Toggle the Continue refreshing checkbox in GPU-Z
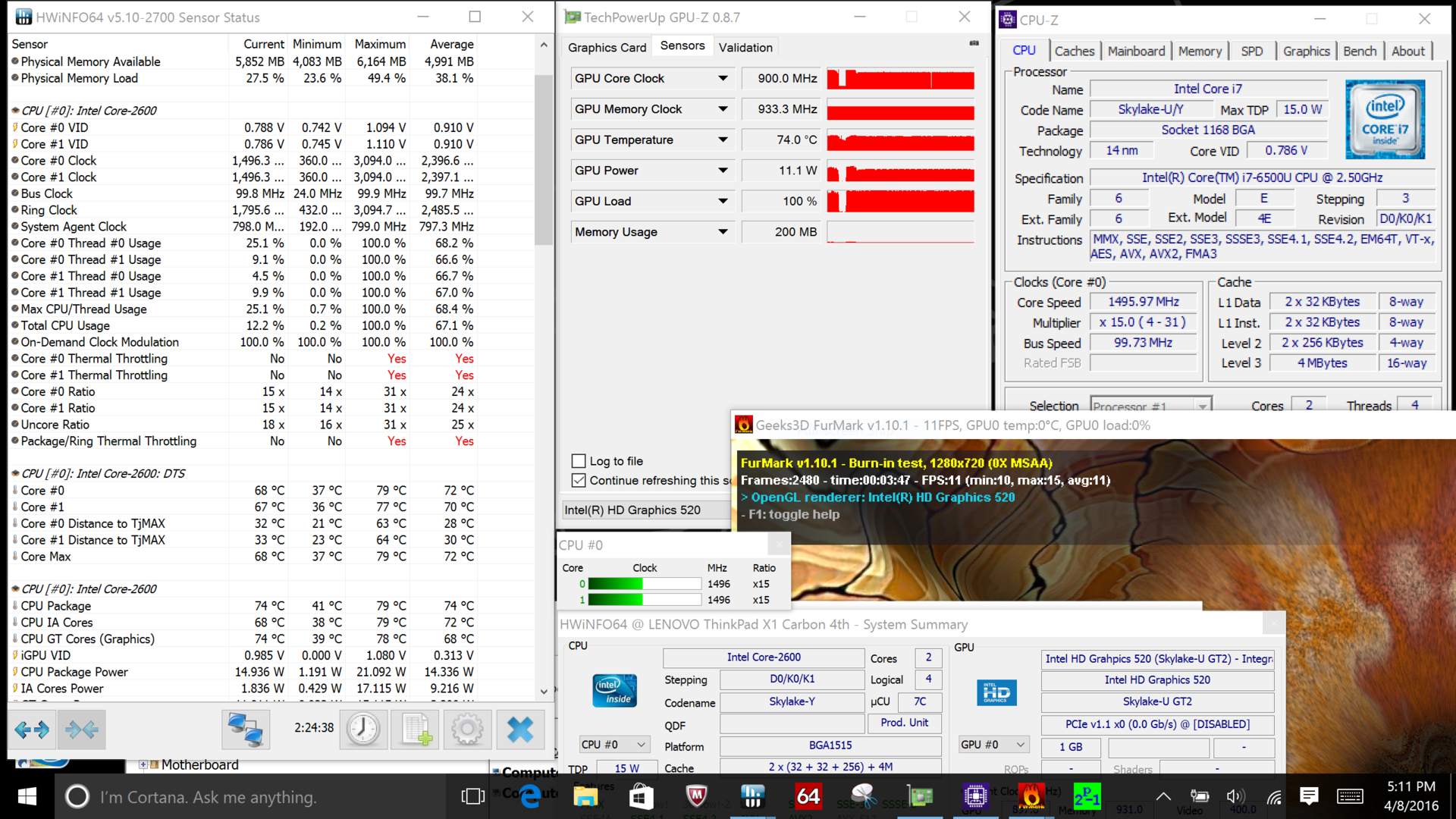This screenshot has width=1456, height=819. [579, 480]
